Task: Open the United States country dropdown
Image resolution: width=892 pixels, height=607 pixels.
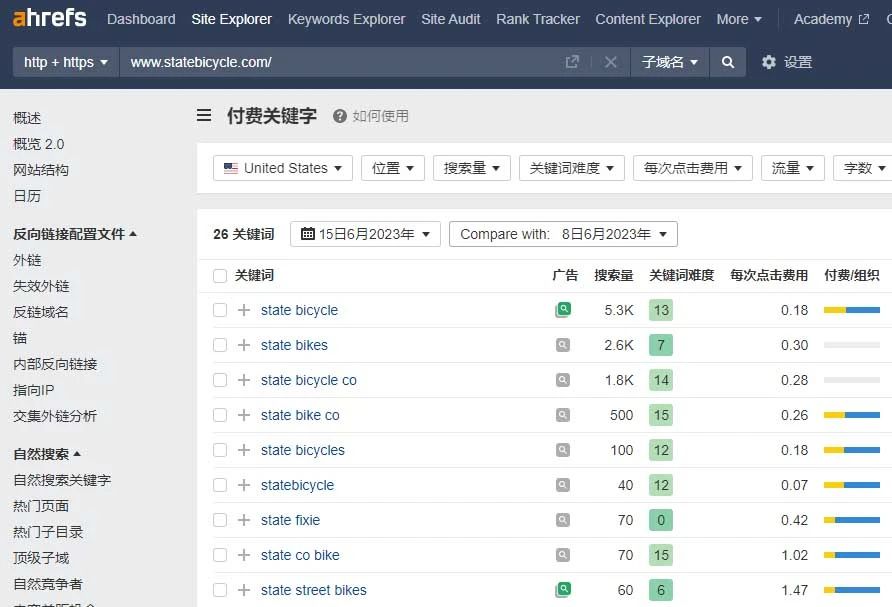Action: [283, 168]
